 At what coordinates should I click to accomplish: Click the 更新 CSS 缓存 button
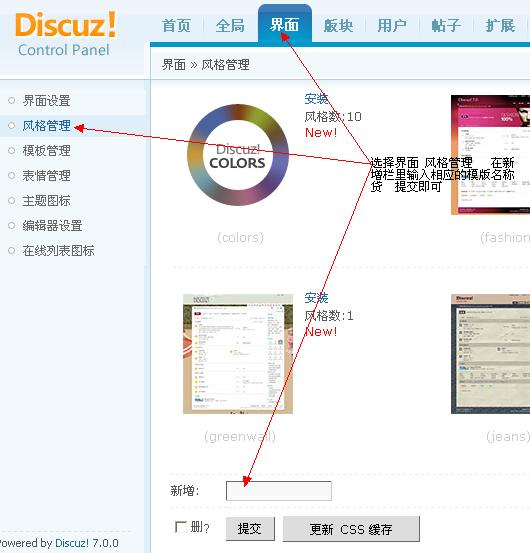[x=351, y=529]
